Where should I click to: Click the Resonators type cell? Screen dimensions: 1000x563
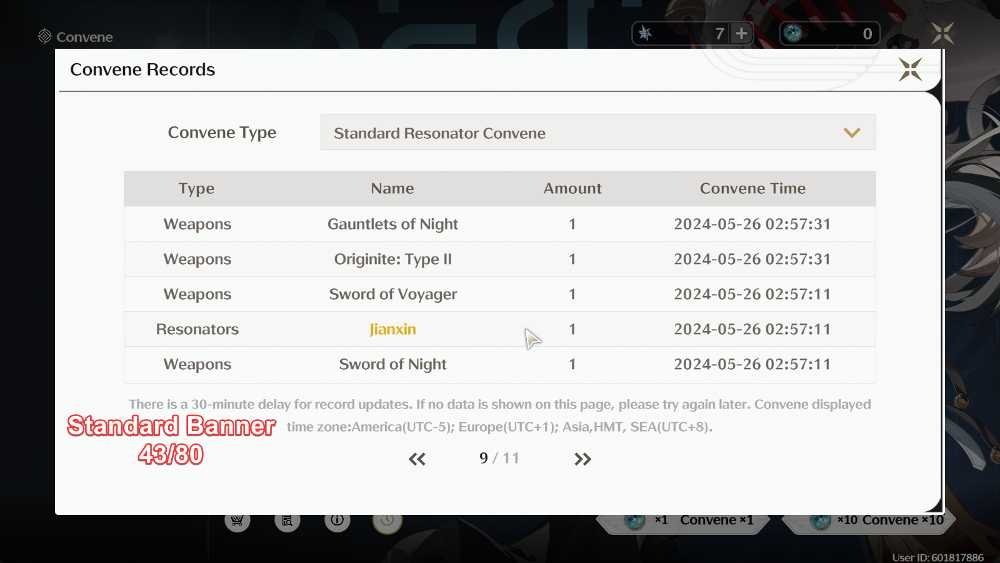(197, 329)
